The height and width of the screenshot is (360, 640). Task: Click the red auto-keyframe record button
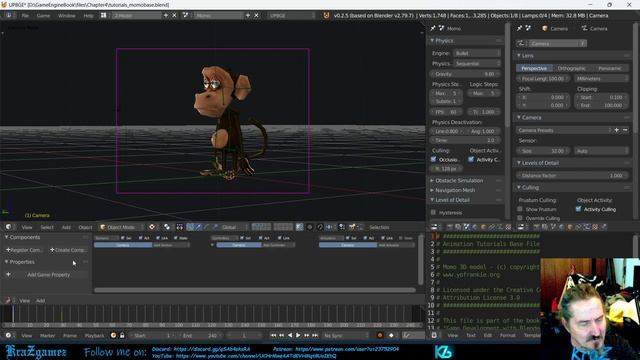click(380, 335)
